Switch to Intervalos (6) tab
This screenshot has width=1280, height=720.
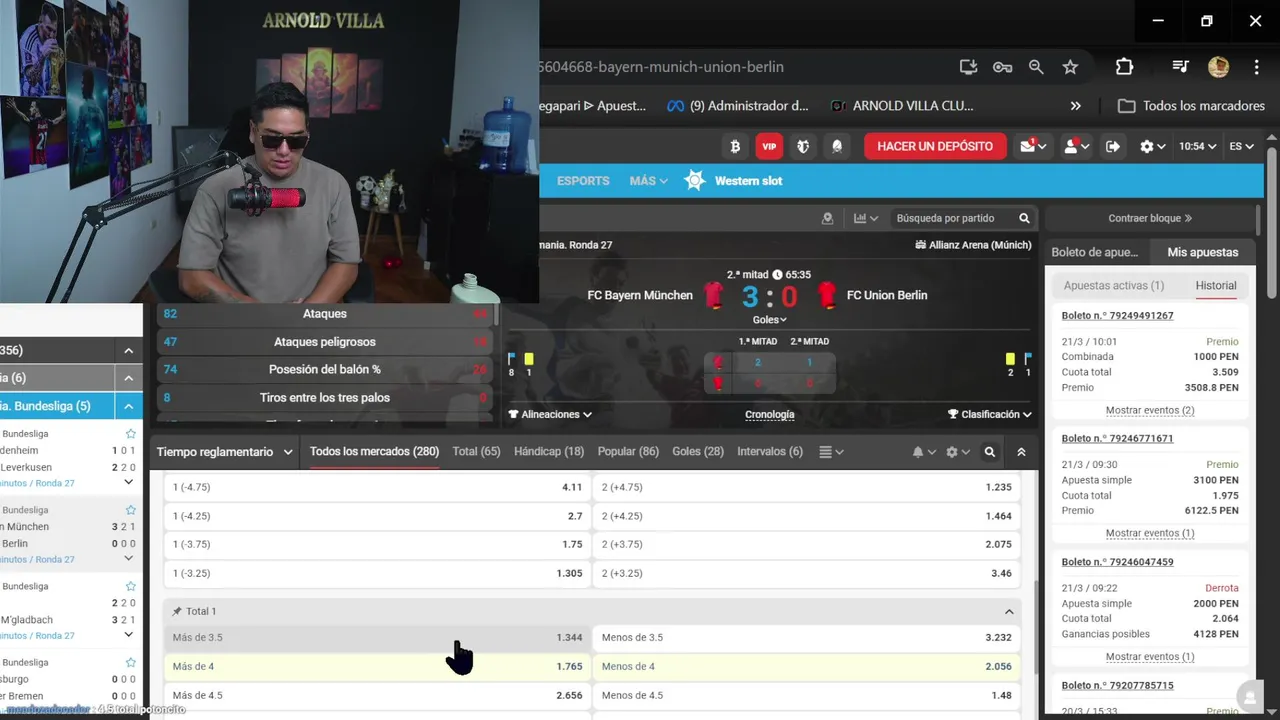click(x=770, y=452)
